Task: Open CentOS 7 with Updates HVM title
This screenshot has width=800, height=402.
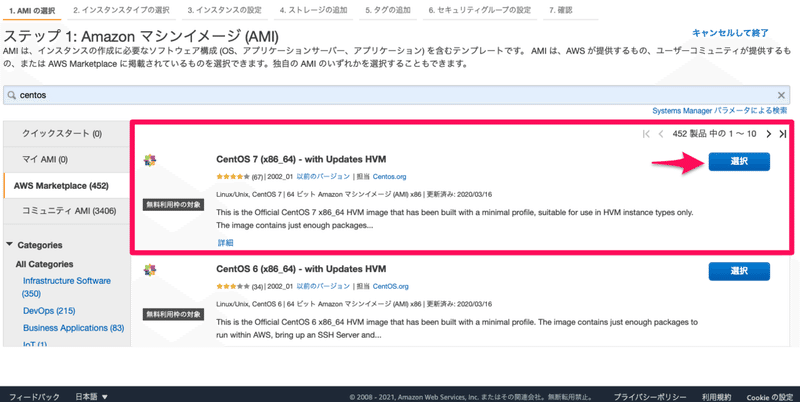Action: (x=301, y=159)
